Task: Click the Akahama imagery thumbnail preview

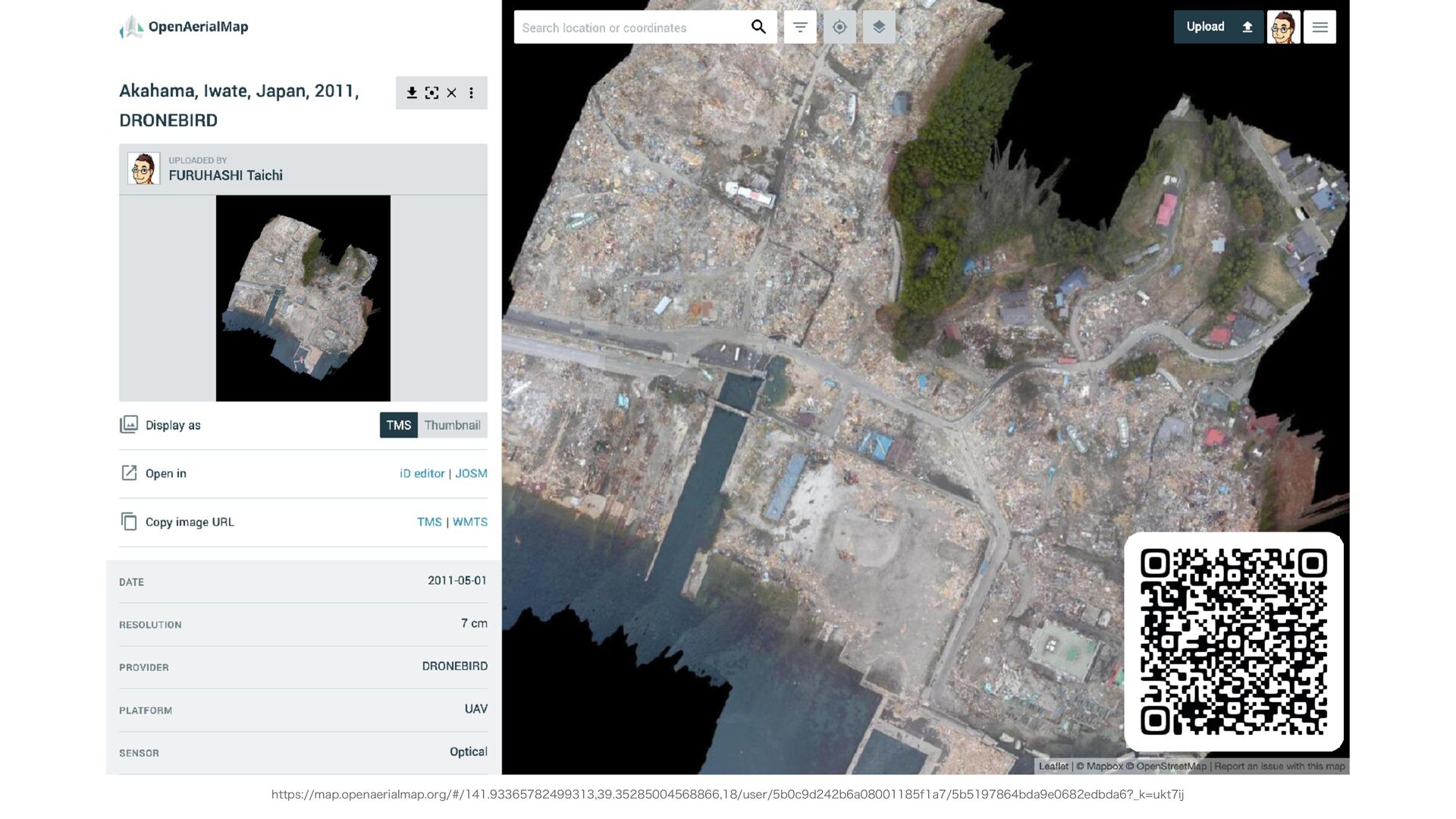Action: tap(303, 298)
